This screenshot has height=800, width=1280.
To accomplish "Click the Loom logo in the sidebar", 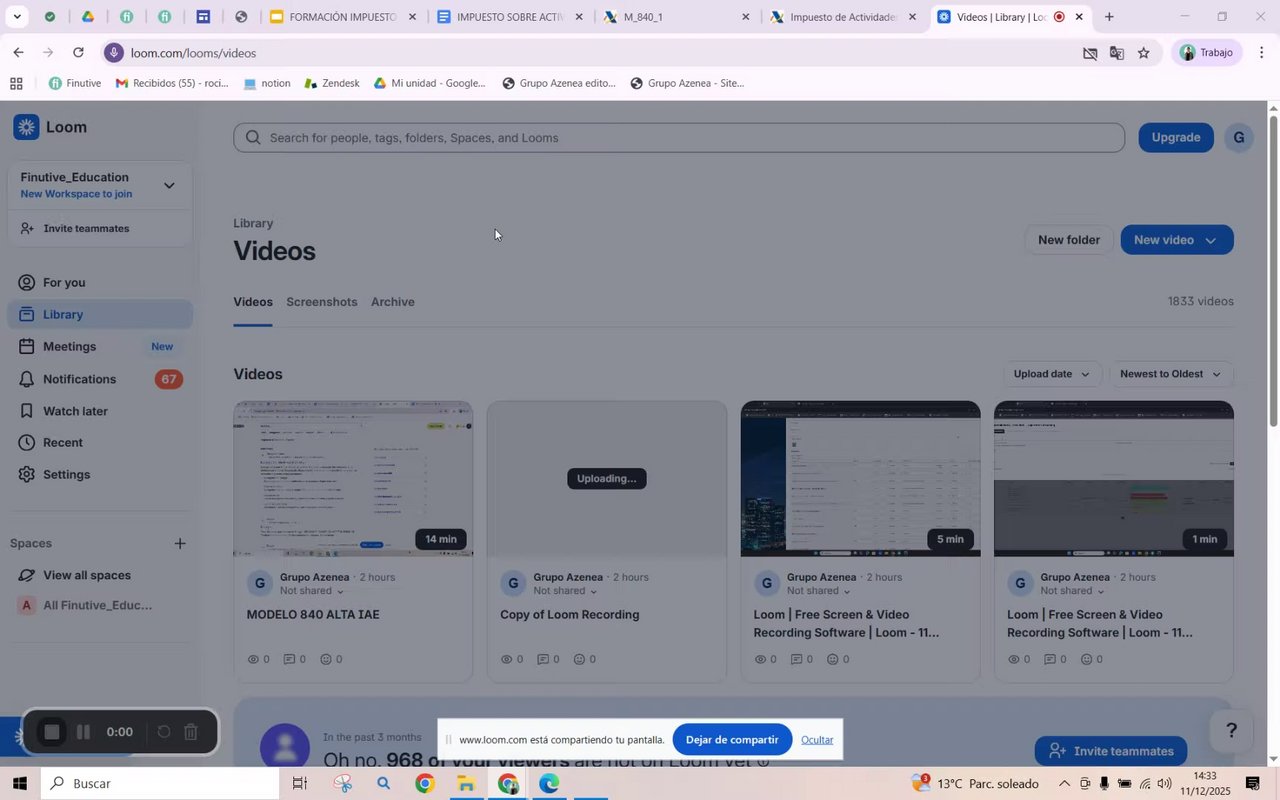I will (50, 127).
